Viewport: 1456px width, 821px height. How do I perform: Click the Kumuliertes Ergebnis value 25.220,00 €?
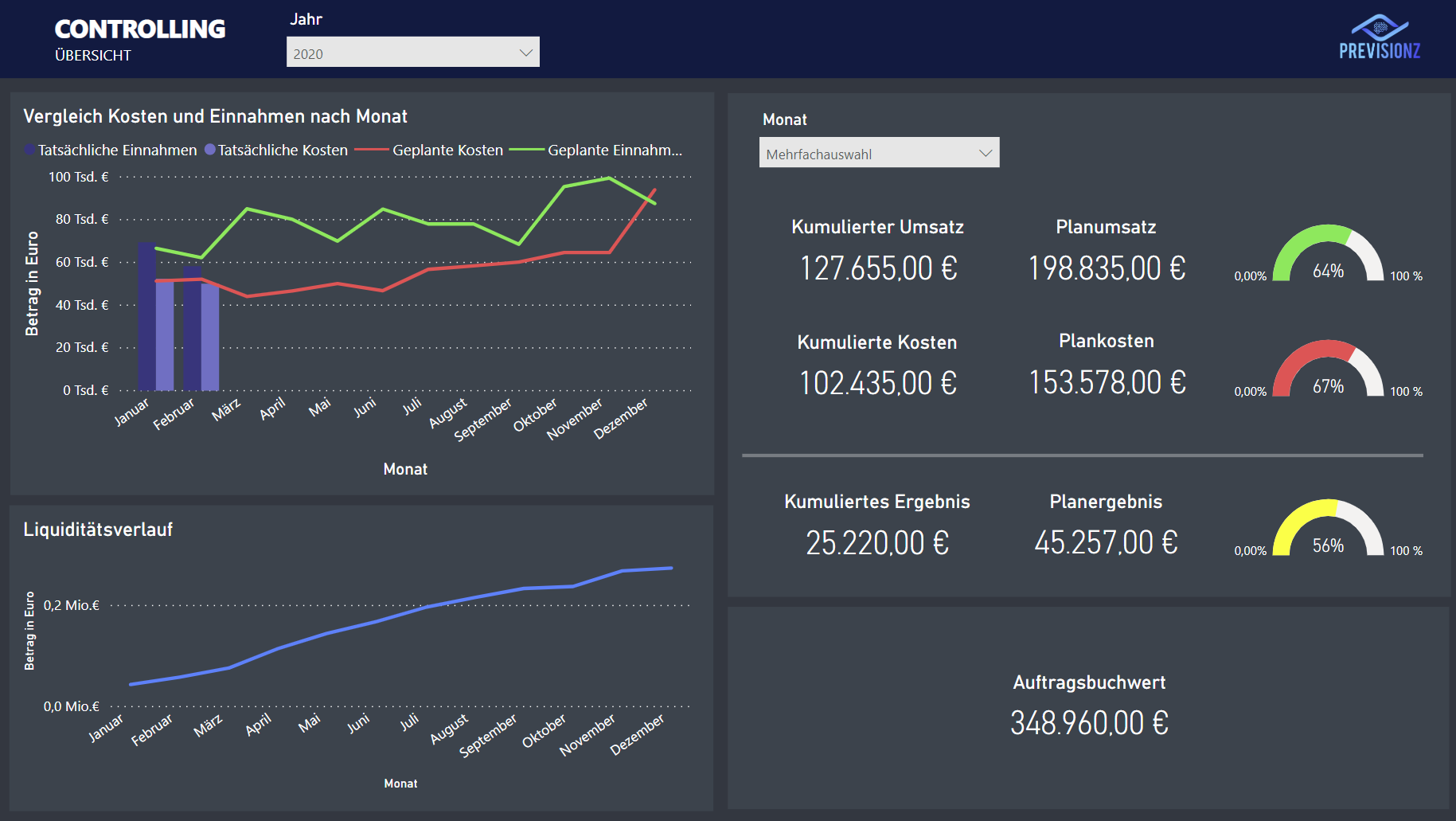click(x=877, y=543)
